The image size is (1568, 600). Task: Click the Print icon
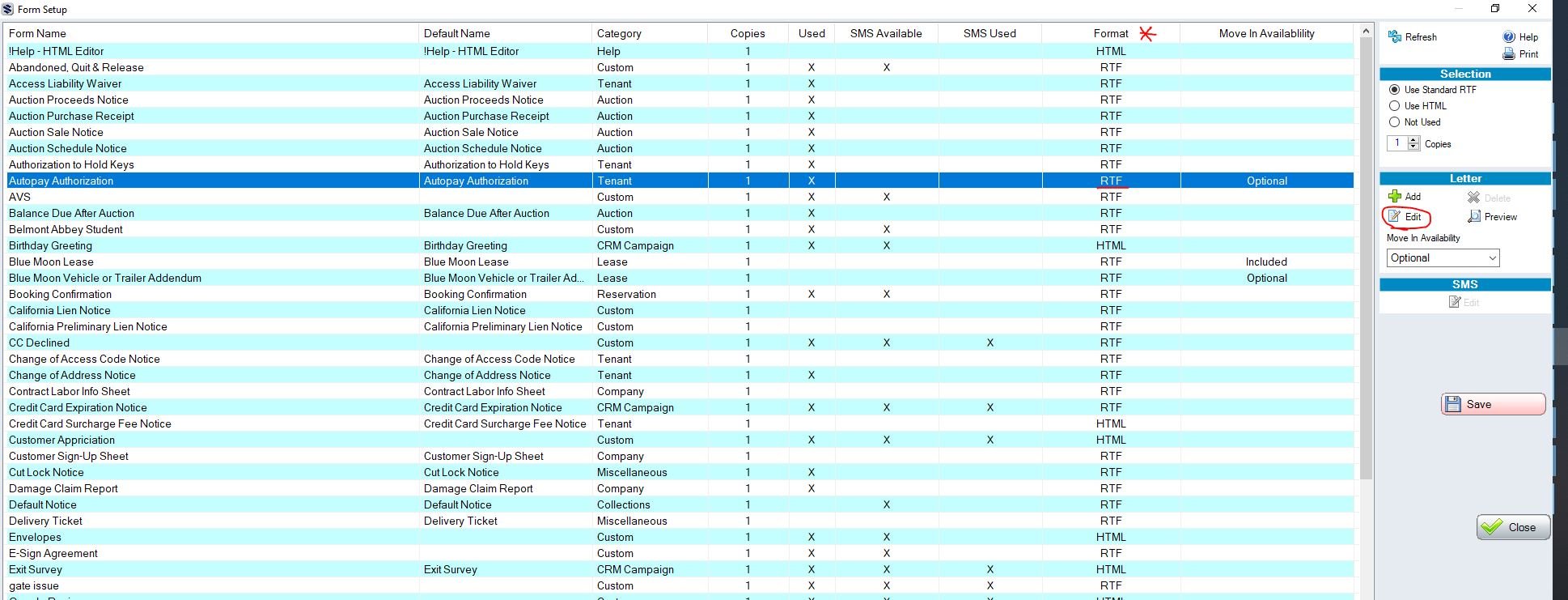(x=1509, y=54)
